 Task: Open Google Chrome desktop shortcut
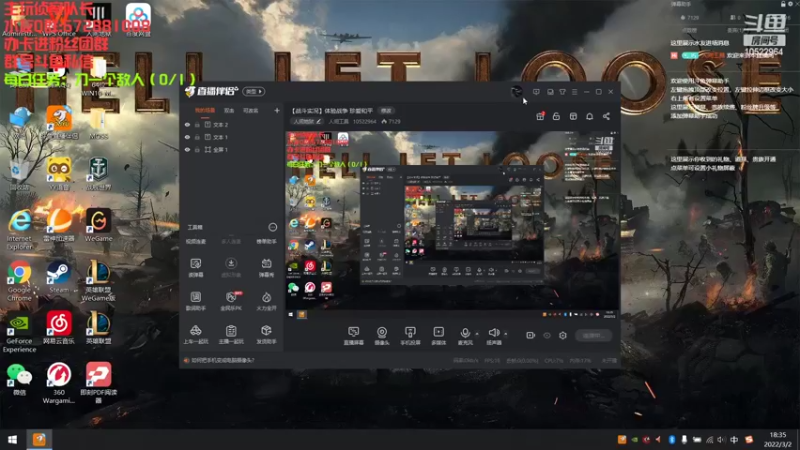(x=19, y=282)
